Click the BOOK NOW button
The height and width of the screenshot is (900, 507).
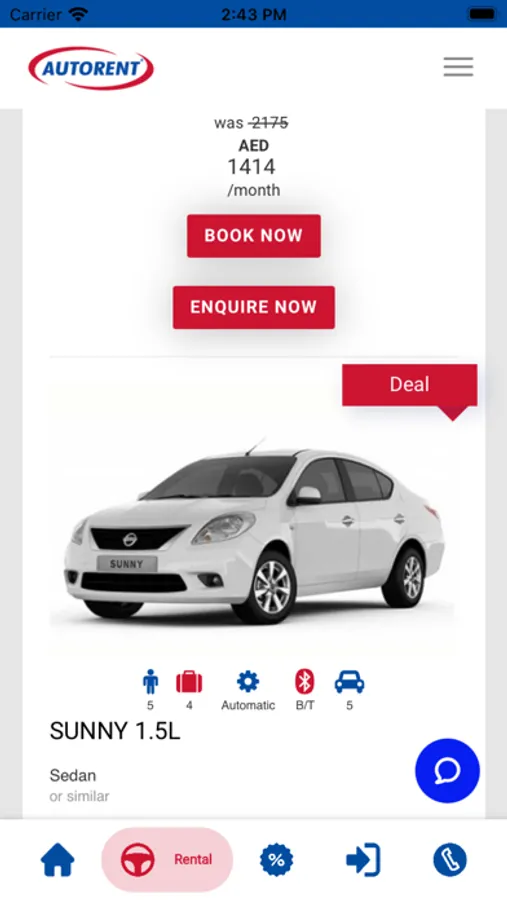click(x=254, y=236)
